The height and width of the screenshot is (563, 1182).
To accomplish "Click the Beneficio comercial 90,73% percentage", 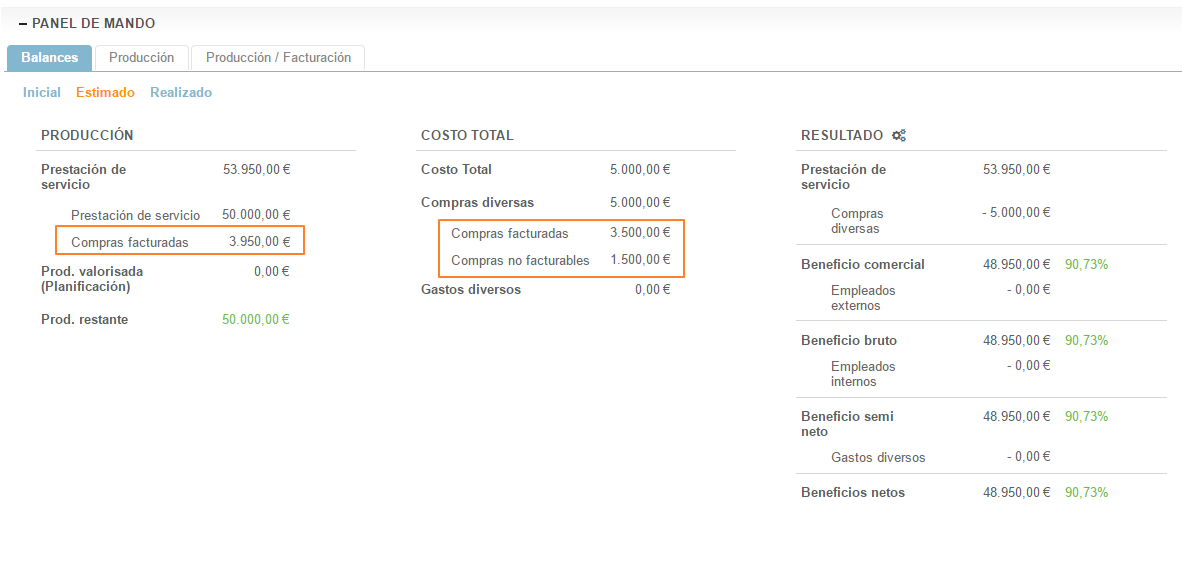I will tap(1086, 265).
